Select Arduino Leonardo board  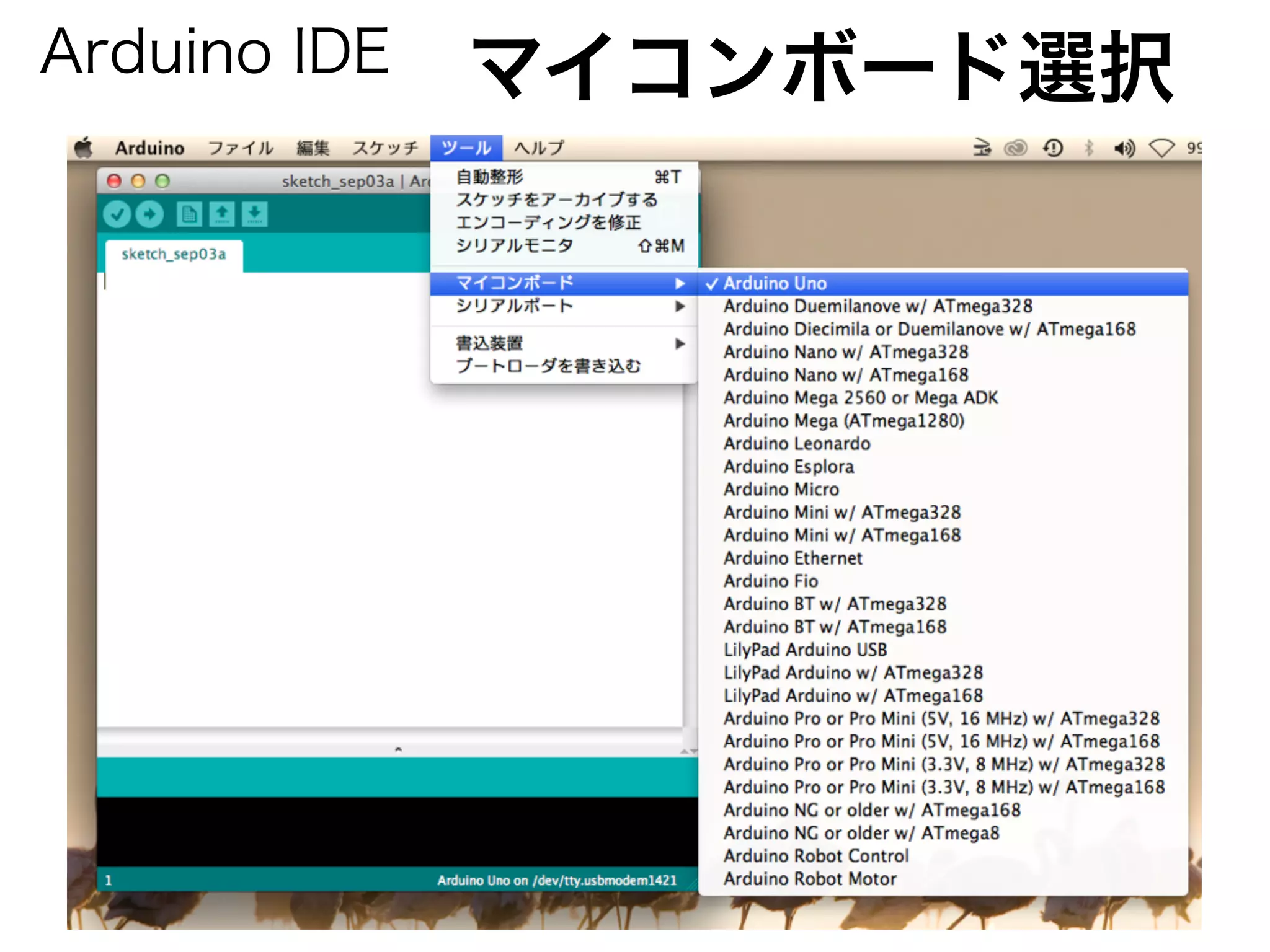[x=943, y=444]
